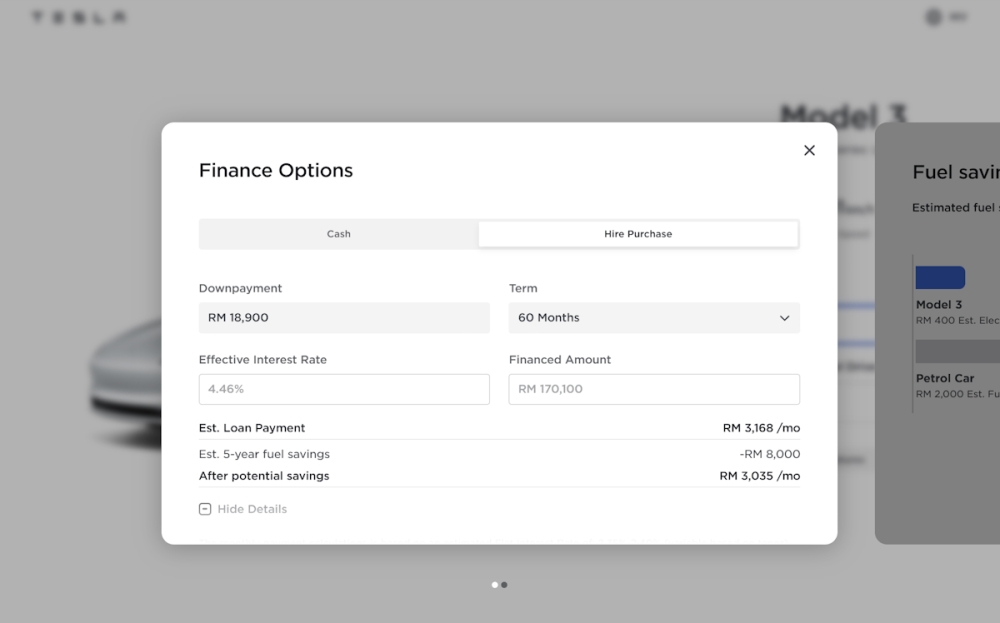Image resolution: width=1000 pixels, height=623 pixels.
Task: Click the Fuel savings card heading
Action: pyautogui.click(x=955, y=172)
